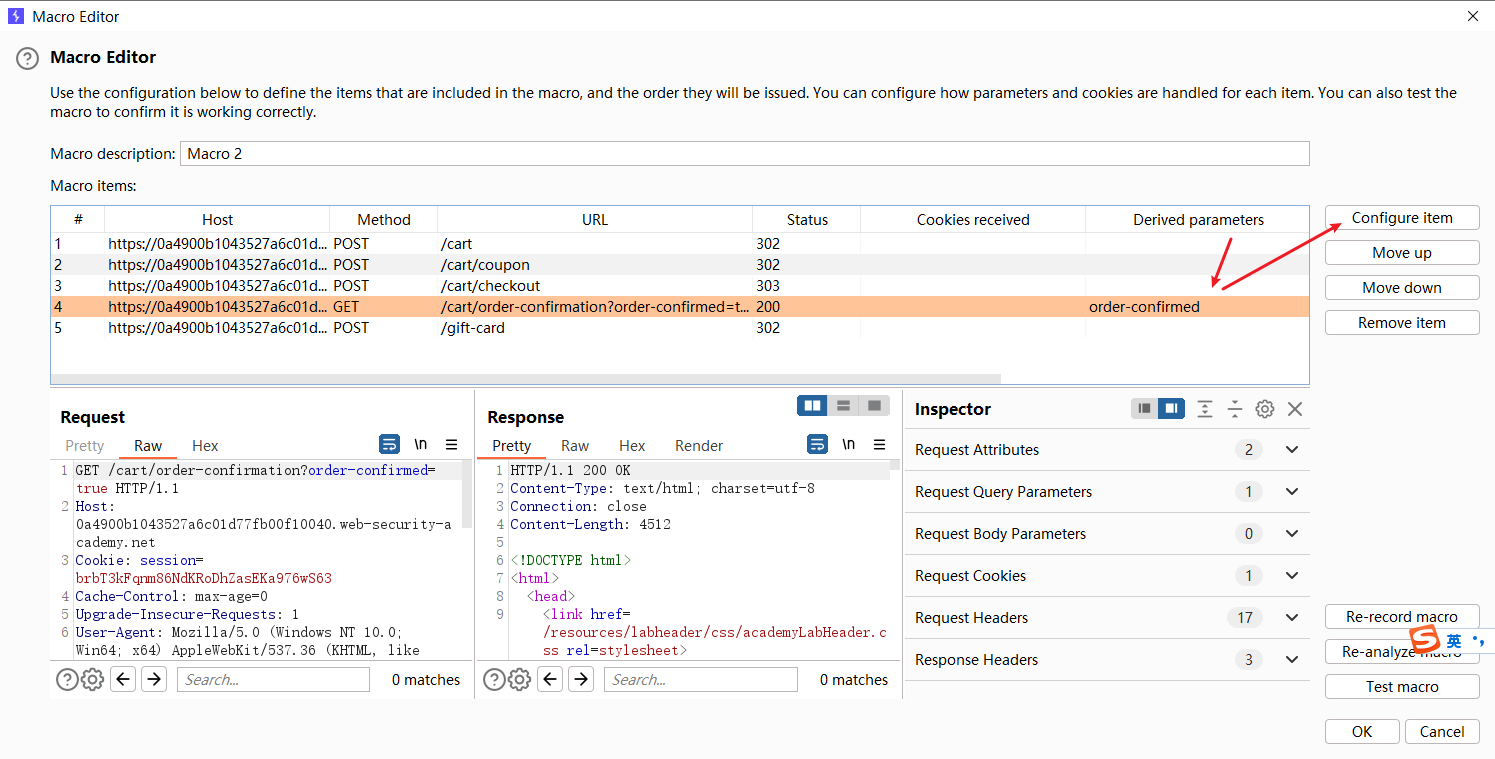Image resolution: width=1495 pixels, height=759 pixels.
Task: Click the Sogou input method icon
Action: 1424,641
